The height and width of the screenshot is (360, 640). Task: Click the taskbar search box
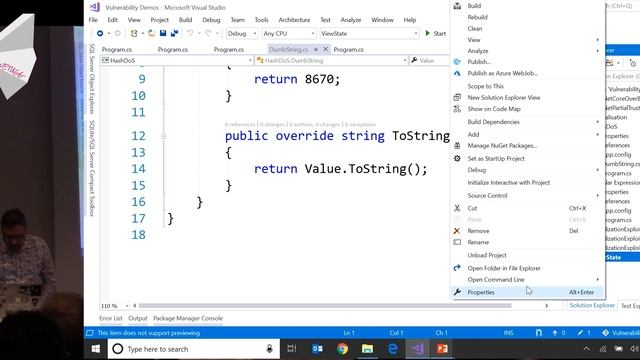(x=194, y=349)
